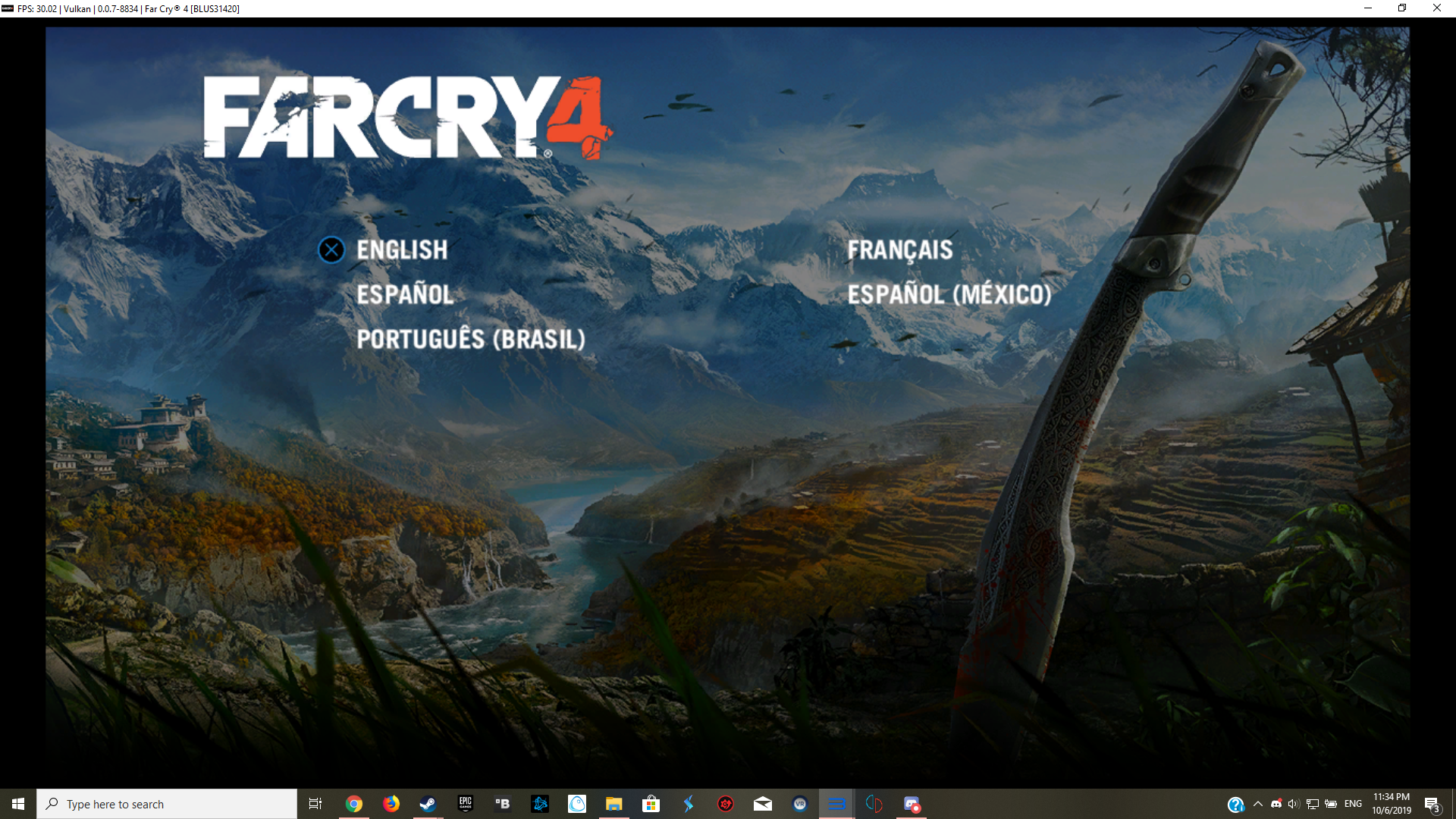This screenshot has height=819, width=1456.
Task: Open the Windows Start menu
Action: [x=18, y=804]
